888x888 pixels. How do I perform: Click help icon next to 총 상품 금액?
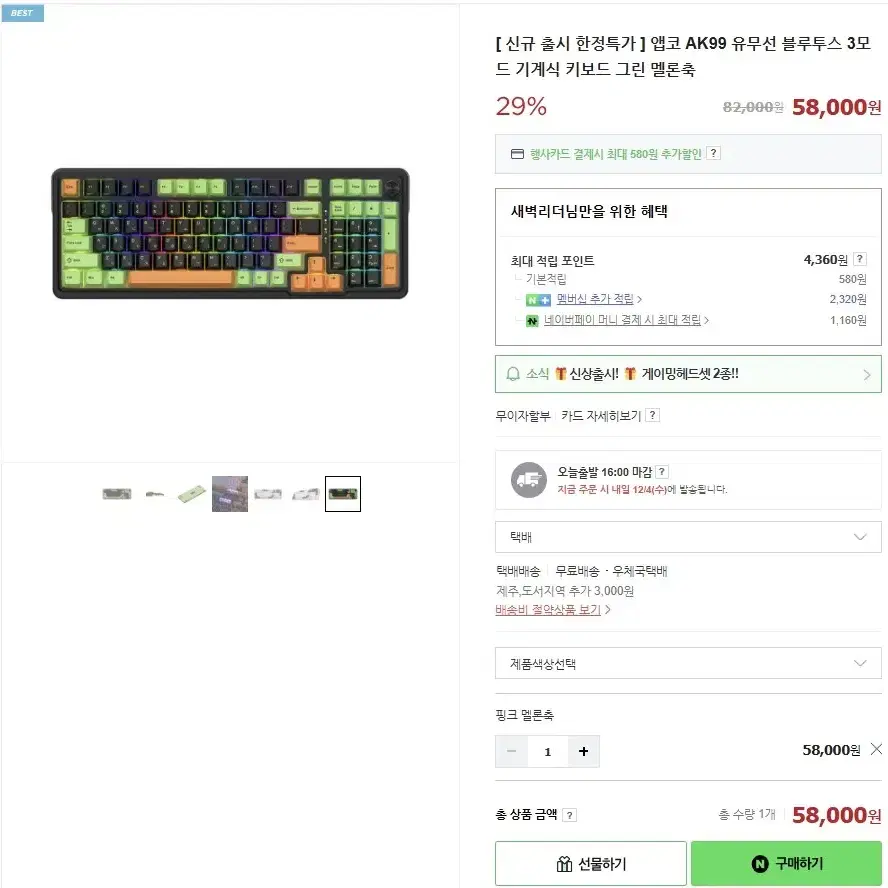point(570,815)
